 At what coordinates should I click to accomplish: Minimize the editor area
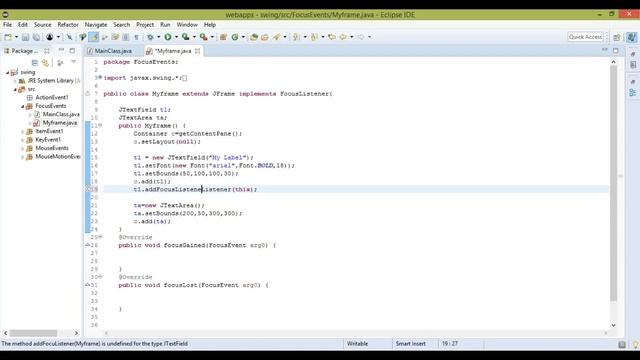click(604, 50)
